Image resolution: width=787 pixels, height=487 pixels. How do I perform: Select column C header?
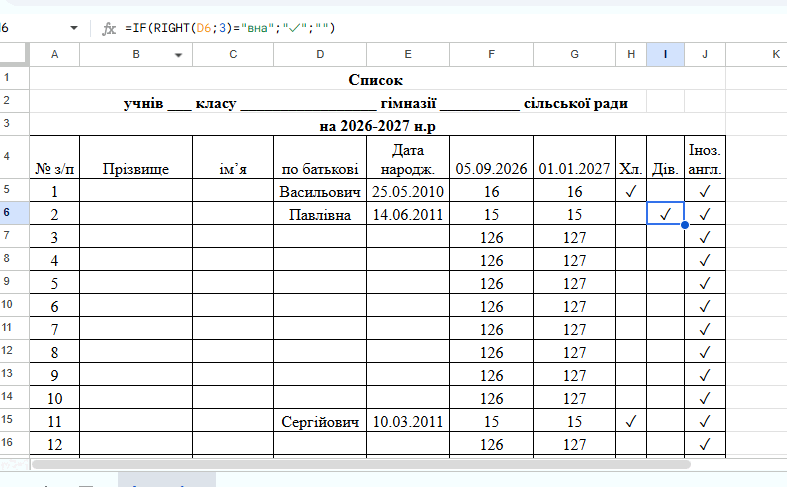(233, 54)
